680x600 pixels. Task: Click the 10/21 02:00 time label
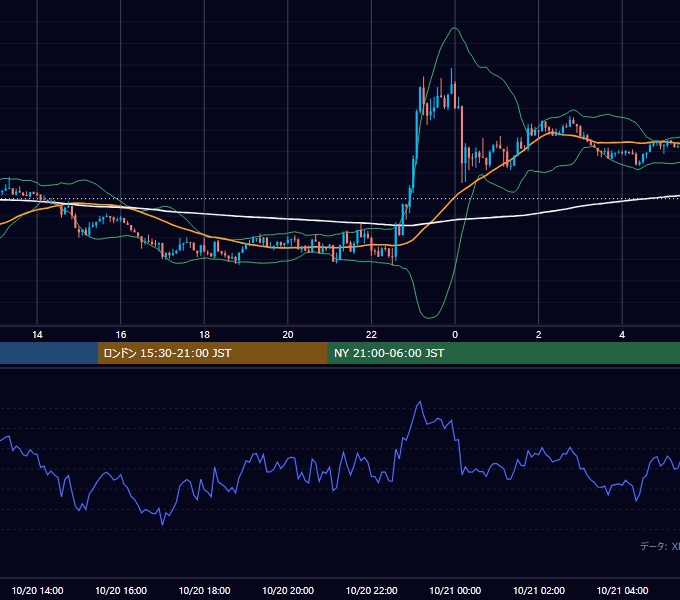click(x=539, y=590)
